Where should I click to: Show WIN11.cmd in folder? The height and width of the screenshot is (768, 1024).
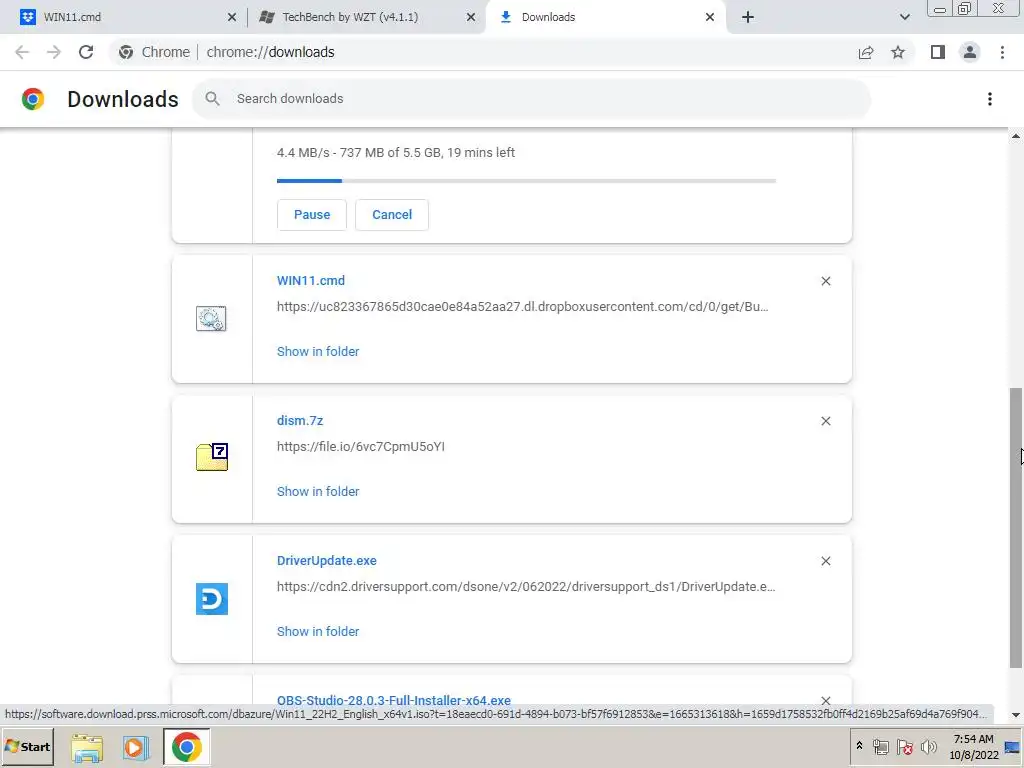click(x=318, y=351)
